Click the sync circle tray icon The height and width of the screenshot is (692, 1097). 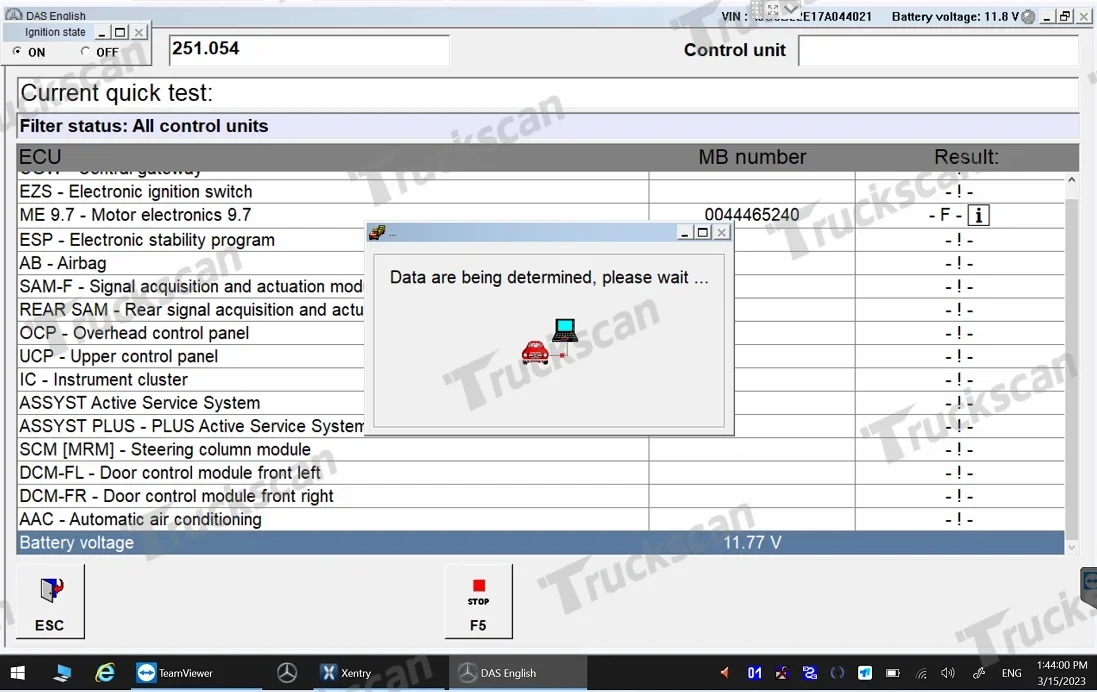coord(837,673)
